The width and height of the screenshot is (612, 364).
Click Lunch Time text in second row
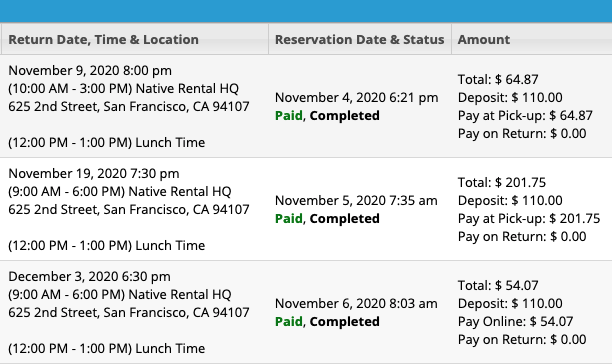tap(170, 245)
